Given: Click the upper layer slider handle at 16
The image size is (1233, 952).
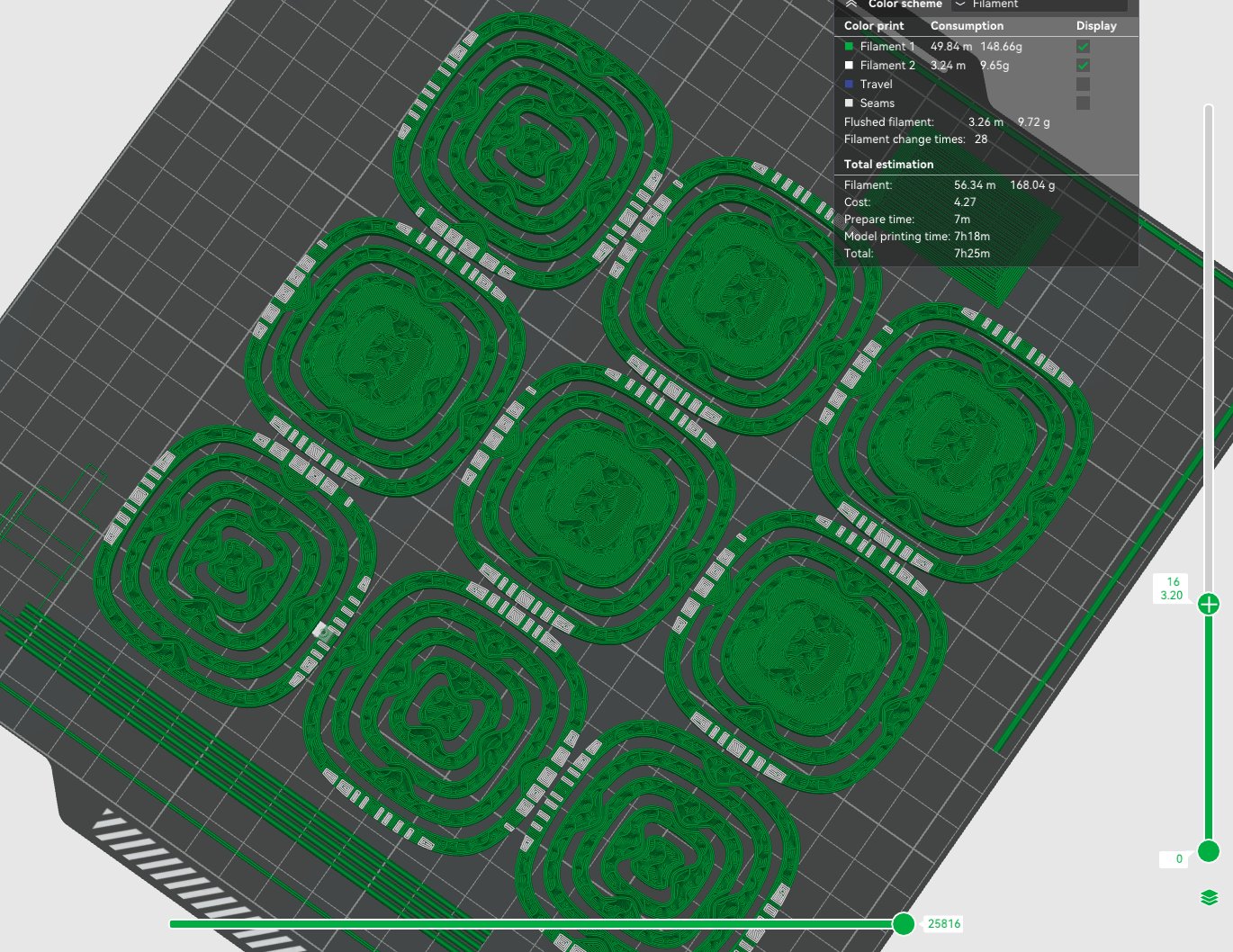Looking at the screenshot, I should pyautogui.click(x=1209, y=605).
